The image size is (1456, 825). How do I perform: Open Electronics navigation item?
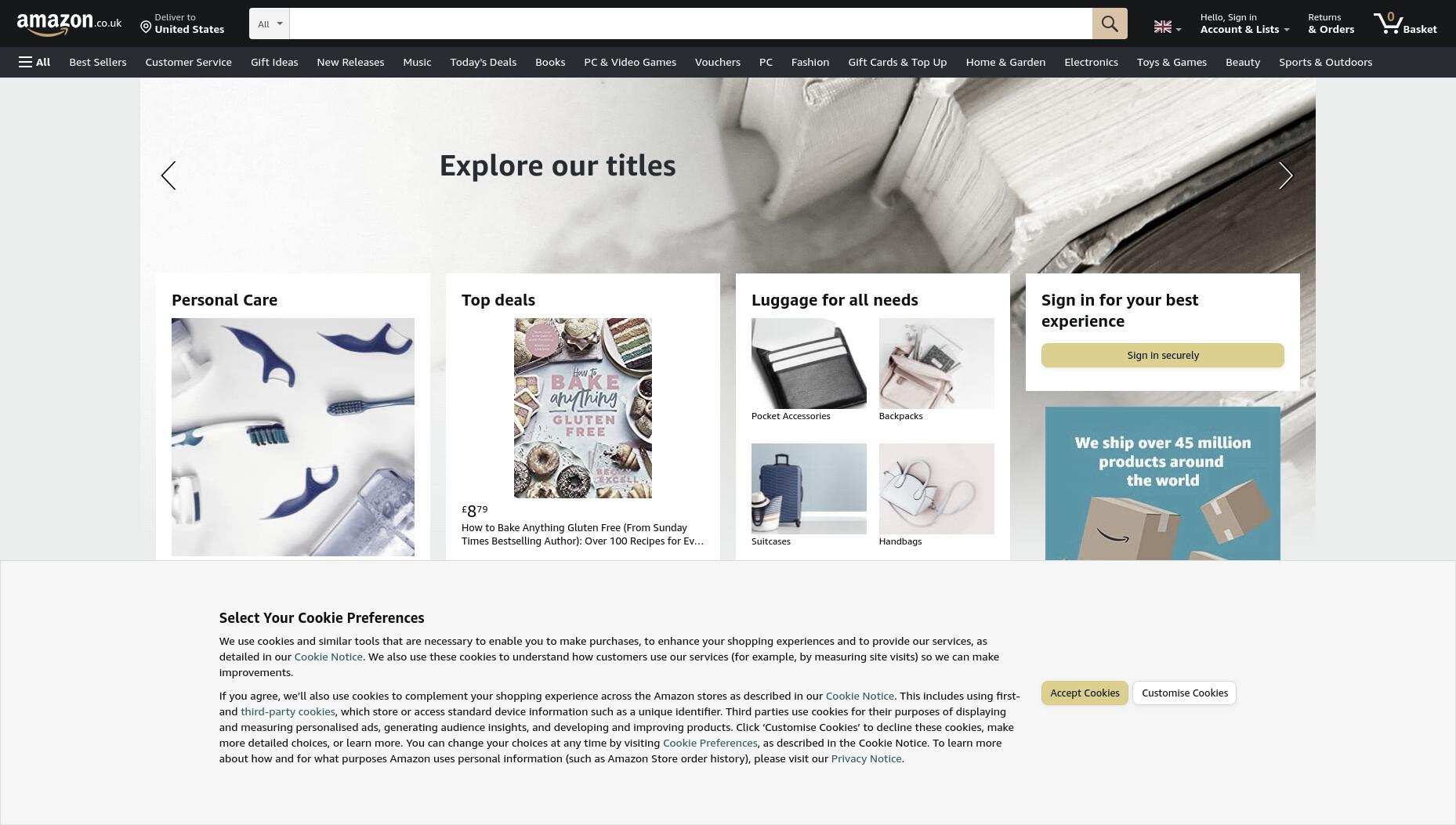click(x=1091, y=62)
